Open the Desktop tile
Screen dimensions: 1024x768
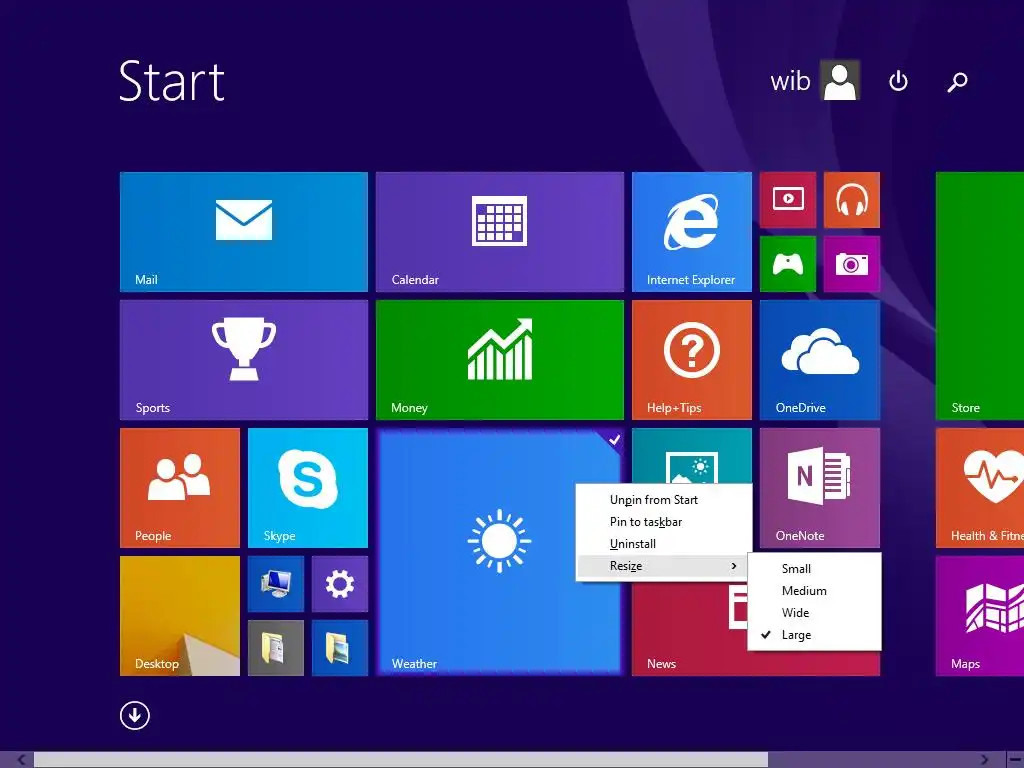tap(180, 616)
